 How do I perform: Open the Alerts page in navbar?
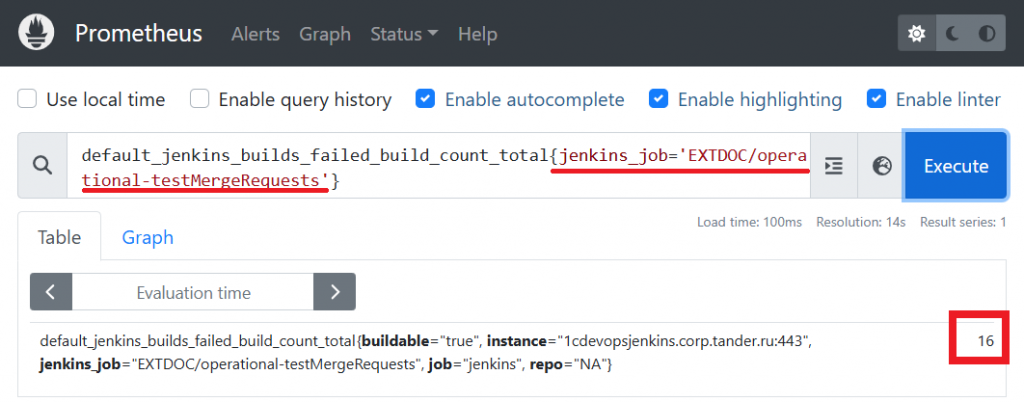(255, 33)
